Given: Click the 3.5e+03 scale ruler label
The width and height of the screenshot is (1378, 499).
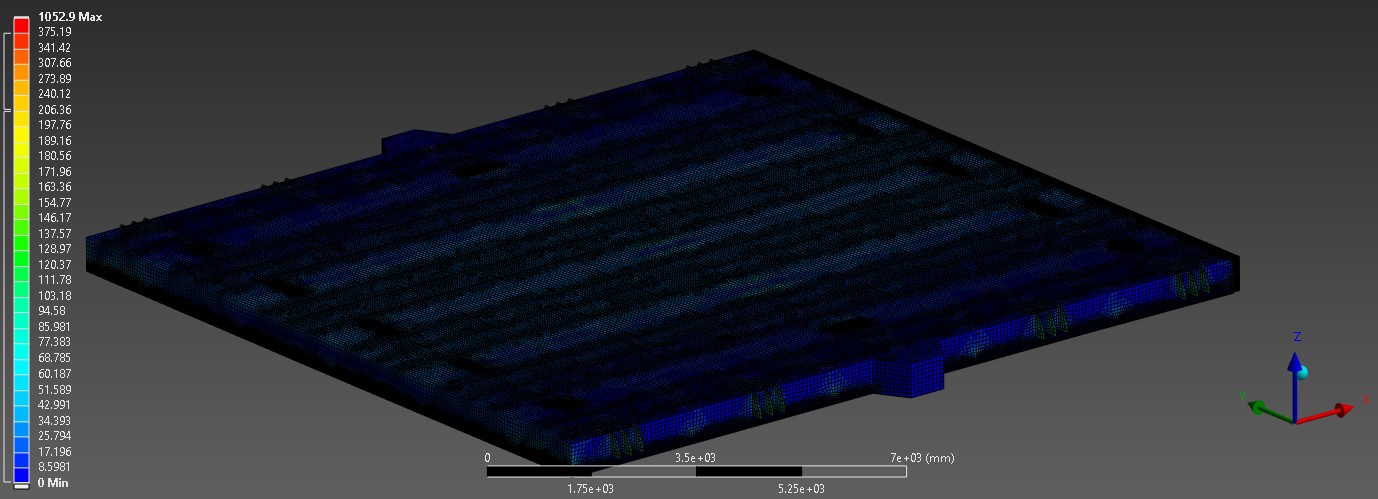Looking at the screenshot, I should click(695, 458).
